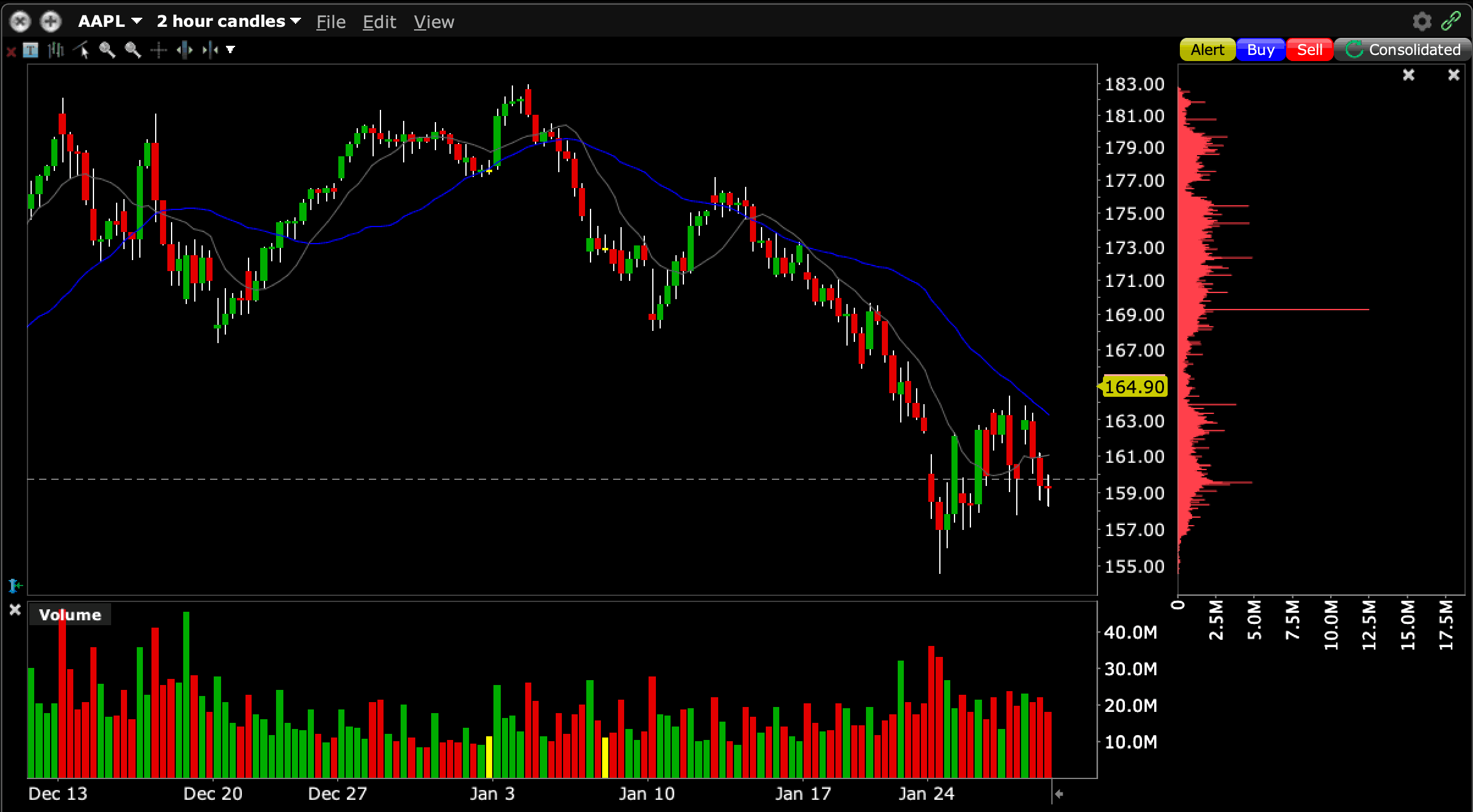Click the expand bar width icon
Screen dimensions: 1473x812
pyautogui.click(x=184, y=50)
